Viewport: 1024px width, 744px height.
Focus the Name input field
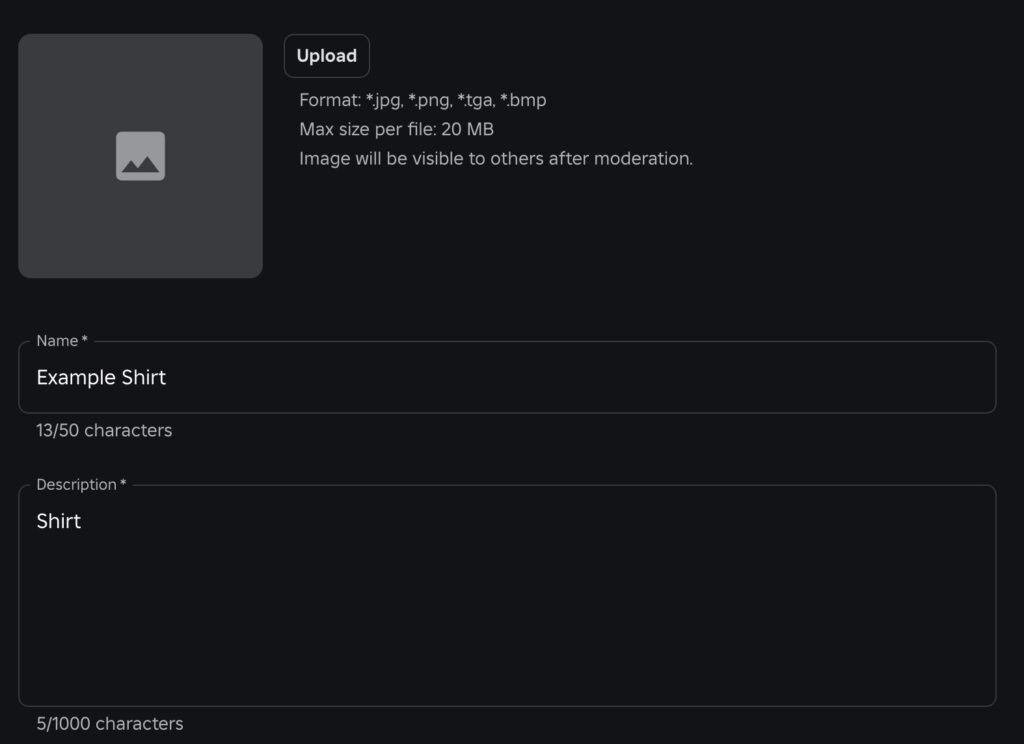507,377
